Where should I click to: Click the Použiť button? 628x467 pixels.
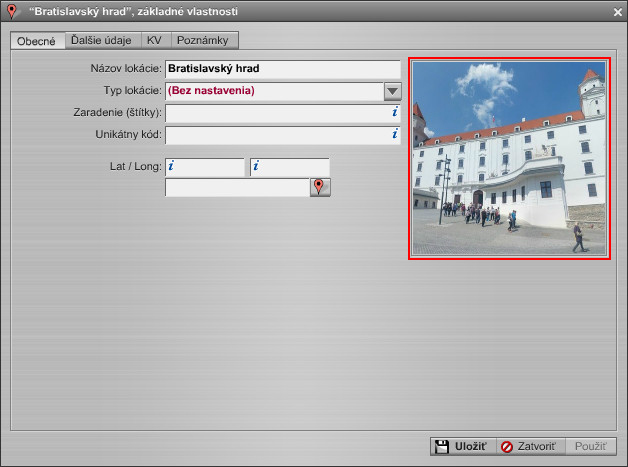click(590, 446)
